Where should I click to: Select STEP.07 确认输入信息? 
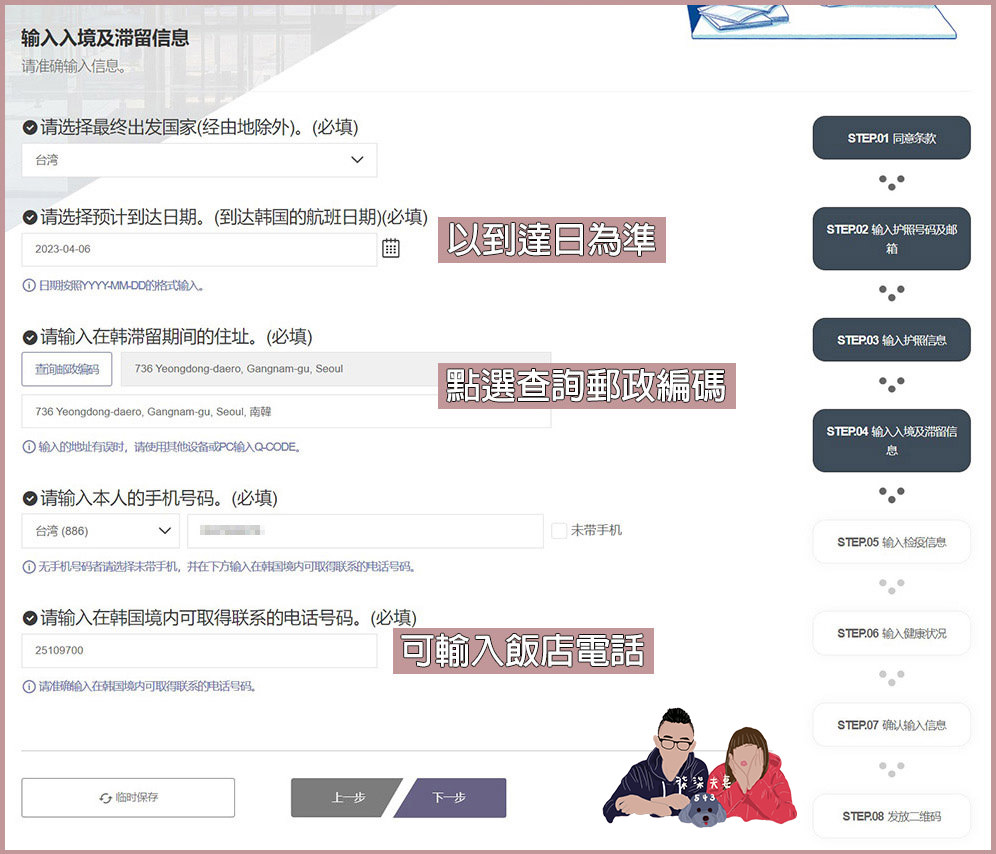point(892,725)
